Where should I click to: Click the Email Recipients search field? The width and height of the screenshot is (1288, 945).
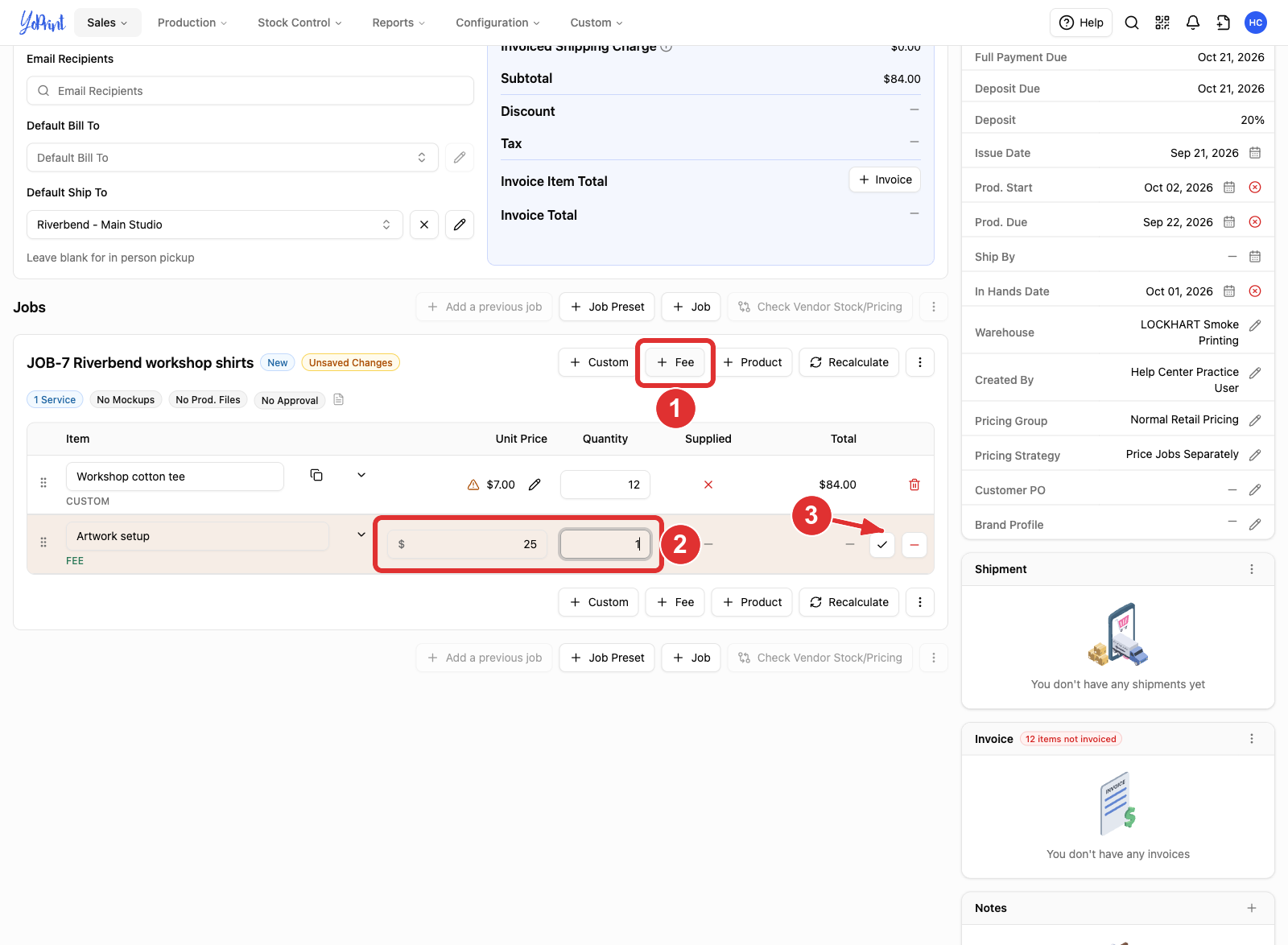[x=250, y=91]
